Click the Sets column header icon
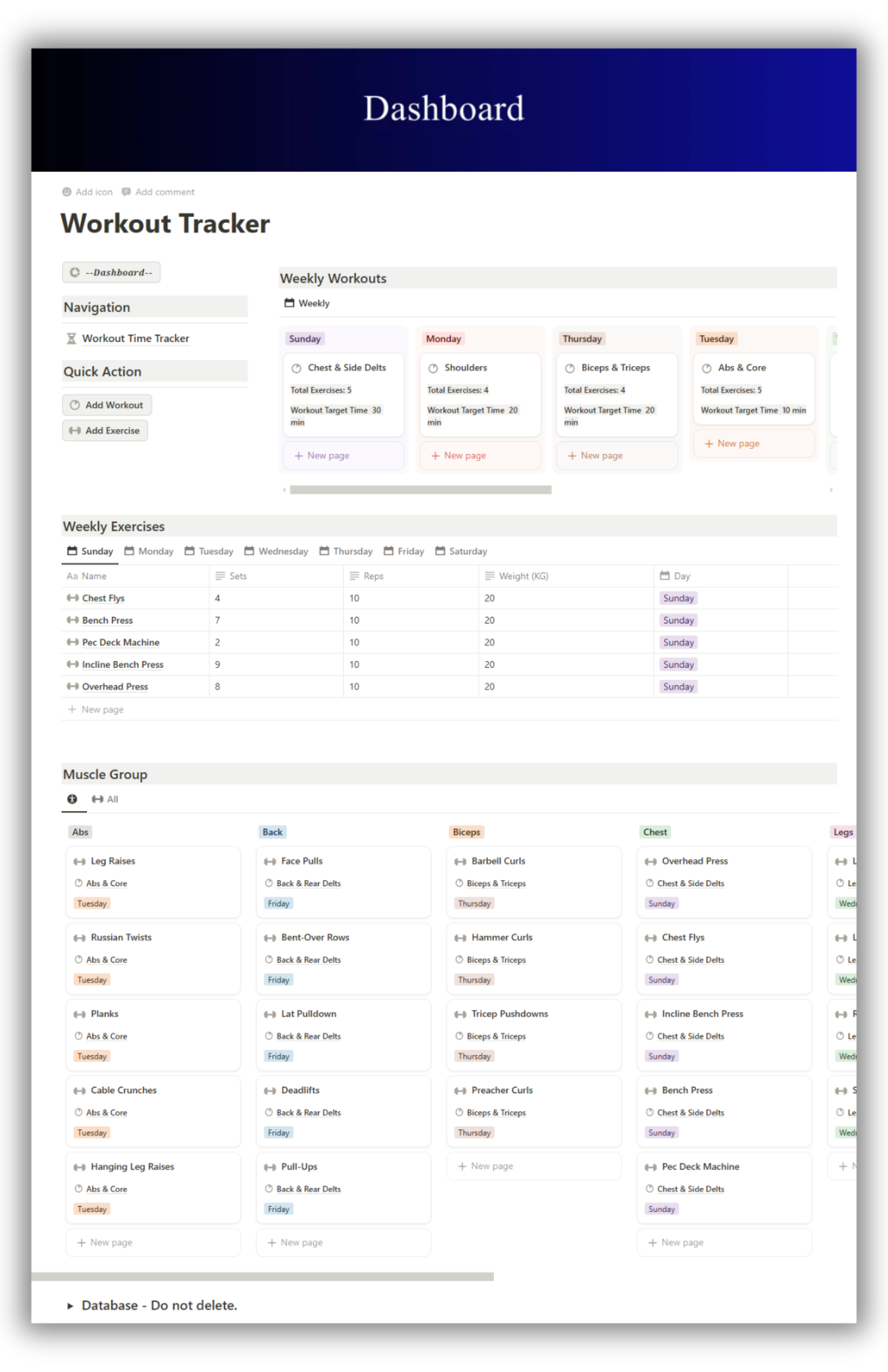This screenshot has width=888, height=1372. [x=220, y=576]
